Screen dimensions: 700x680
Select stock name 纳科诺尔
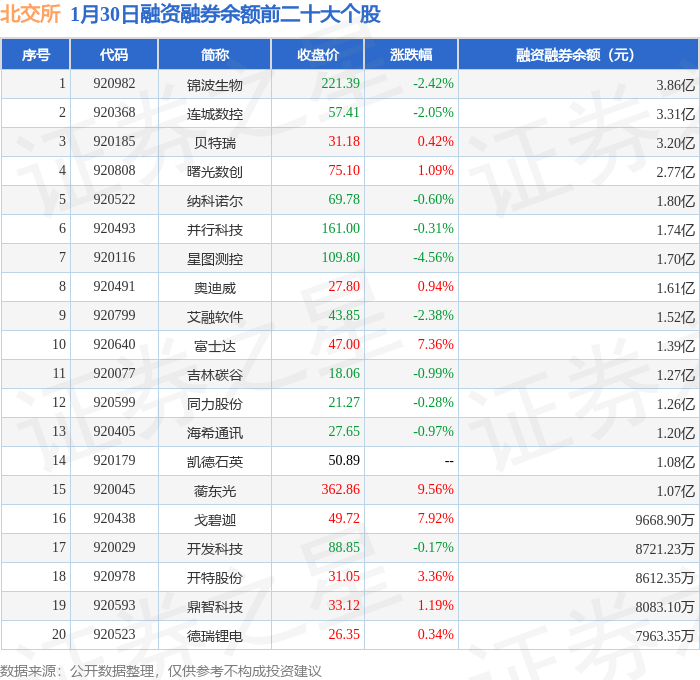(215, 201)
